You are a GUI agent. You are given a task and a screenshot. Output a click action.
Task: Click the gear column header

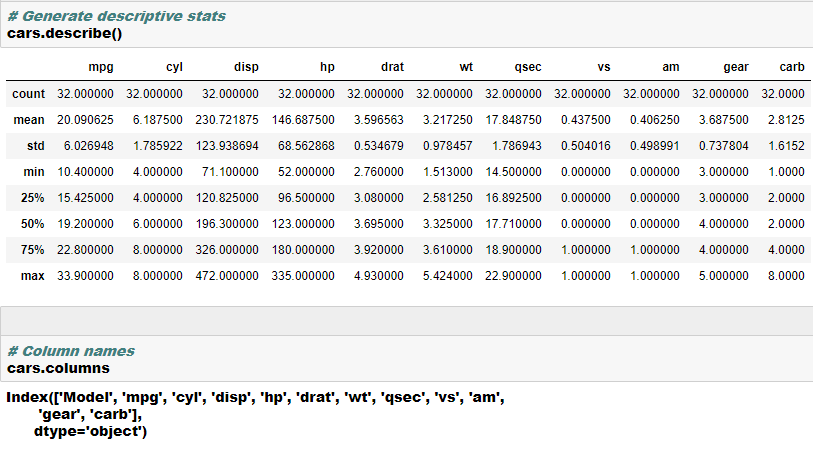(x=736, y=67)
